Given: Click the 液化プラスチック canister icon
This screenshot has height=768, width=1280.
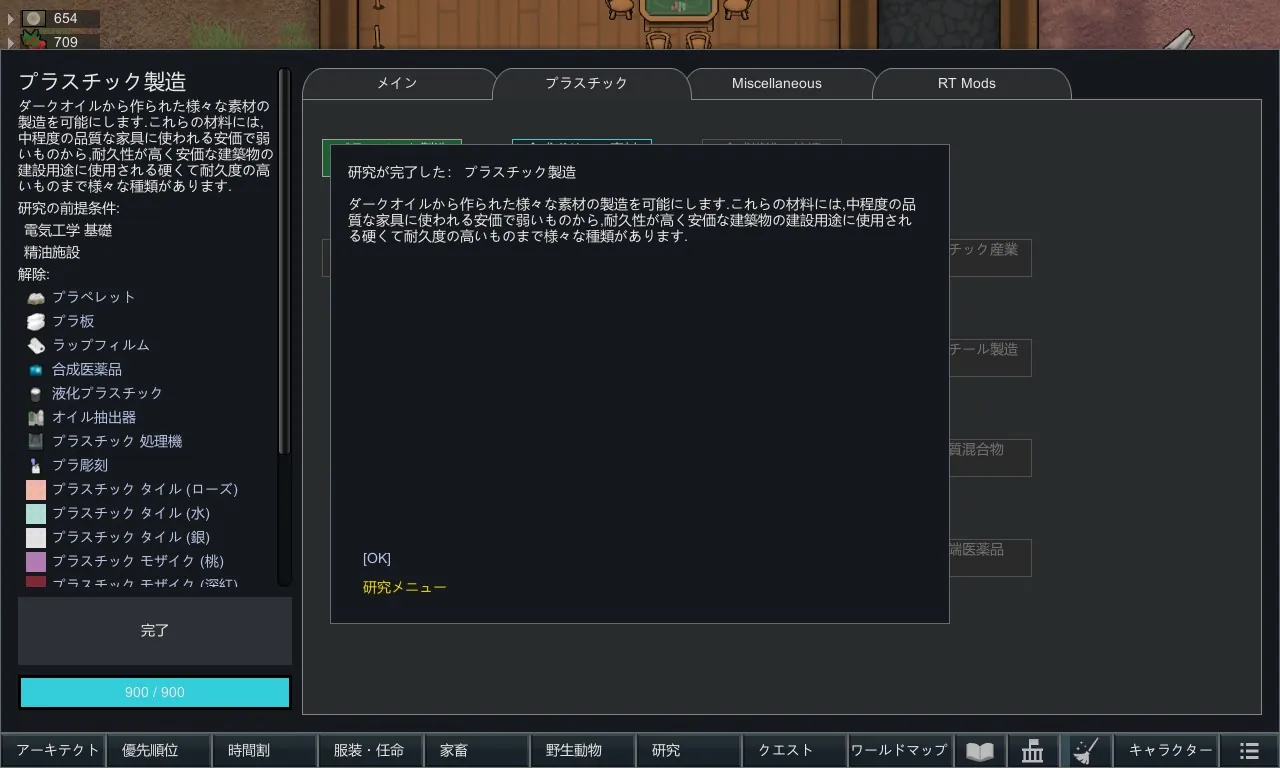Looking at the screenshot, I should click(36, 393).
